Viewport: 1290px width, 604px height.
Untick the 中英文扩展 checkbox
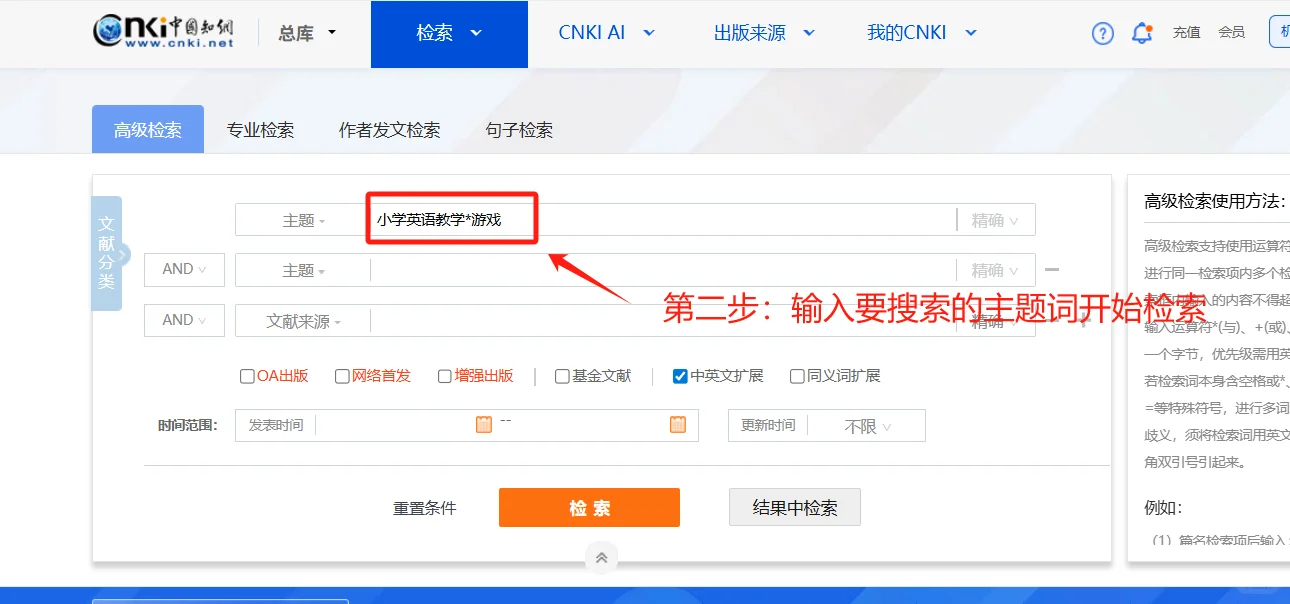click(x=680, y=377)
